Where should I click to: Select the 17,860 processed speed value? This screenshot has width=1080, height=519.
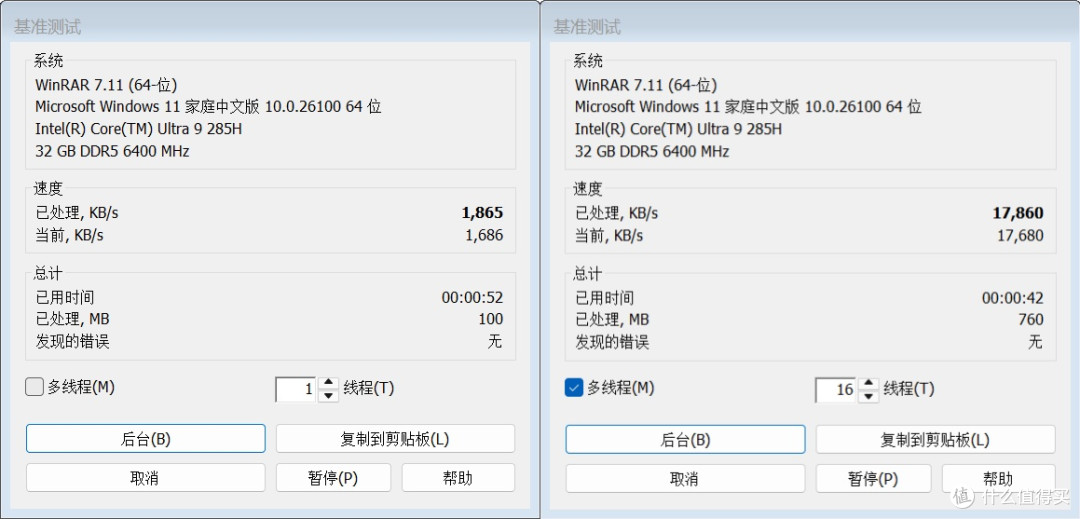[x=1018, y=213]
